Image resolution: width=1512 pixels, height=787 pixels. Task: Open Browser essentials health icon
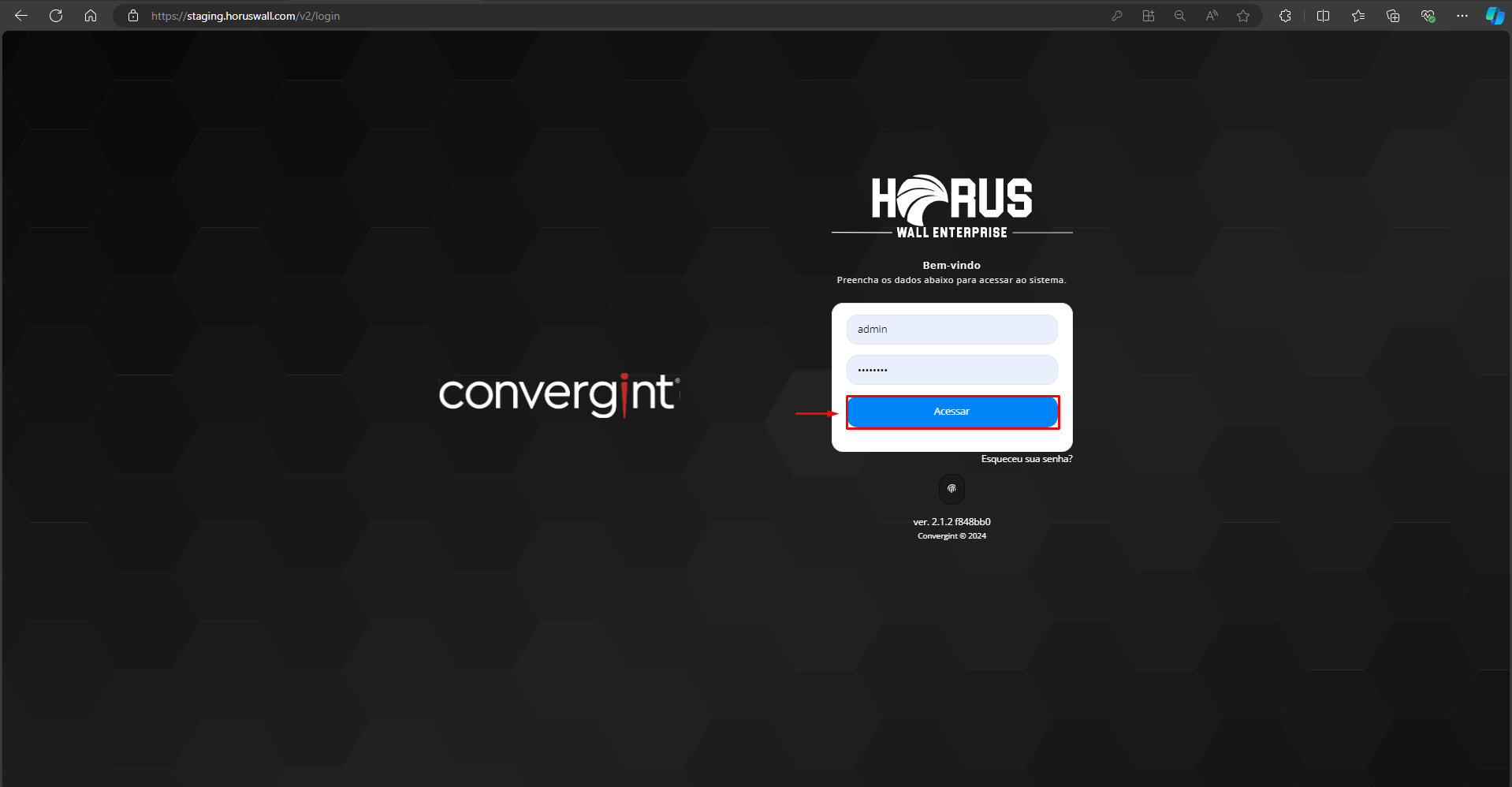point(1428,15)
